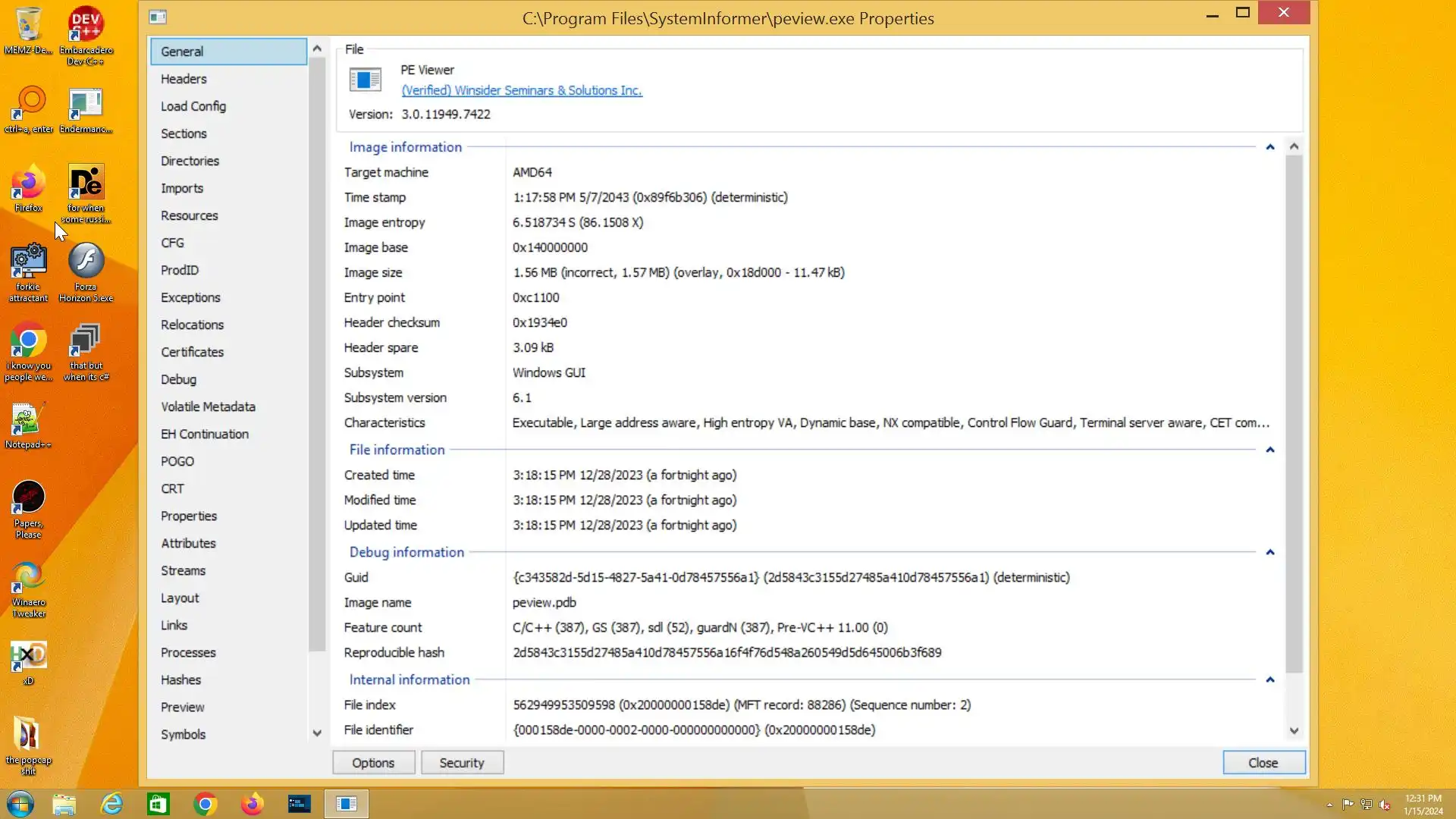Collapse the Image information section
Image resolution: width=1456 pixels, height=819 pixels.
point(1270,147)
